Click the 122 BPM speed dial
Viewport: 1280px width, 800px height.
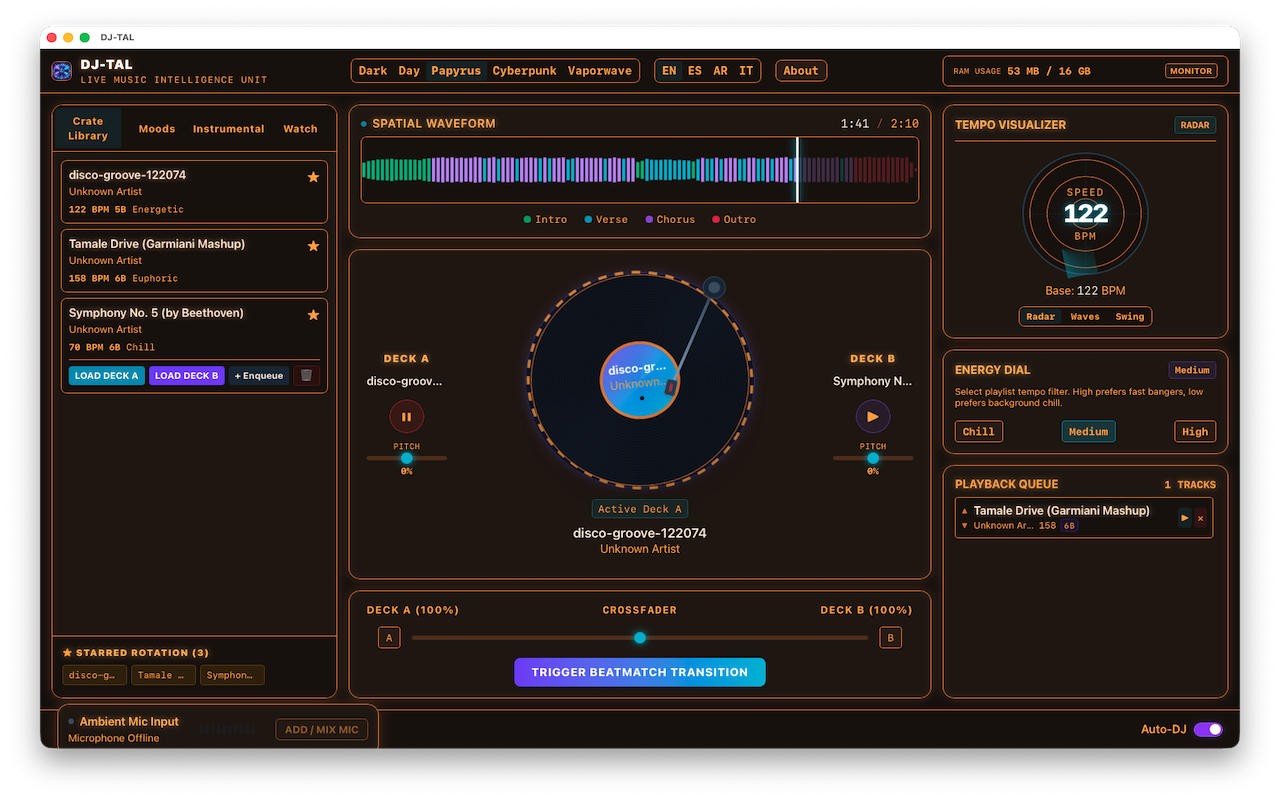coord(1085,213)
